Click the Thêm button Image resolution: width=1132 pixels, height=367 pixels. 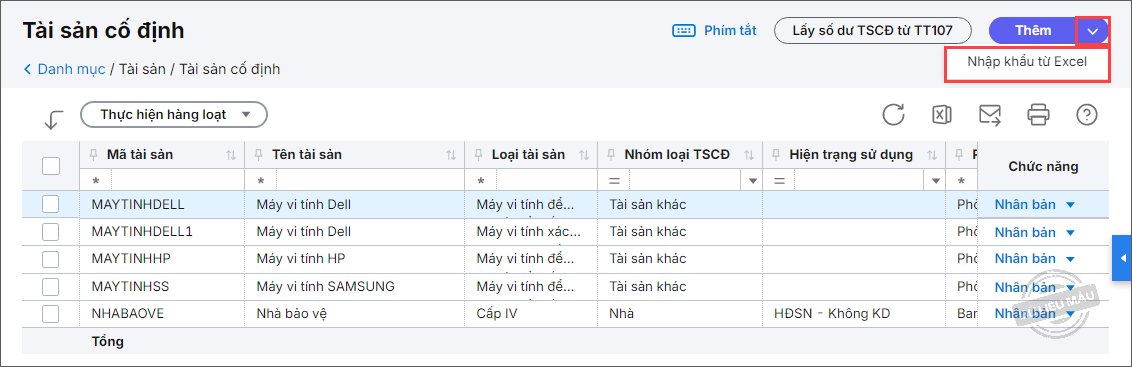(x=1033, y=30)
